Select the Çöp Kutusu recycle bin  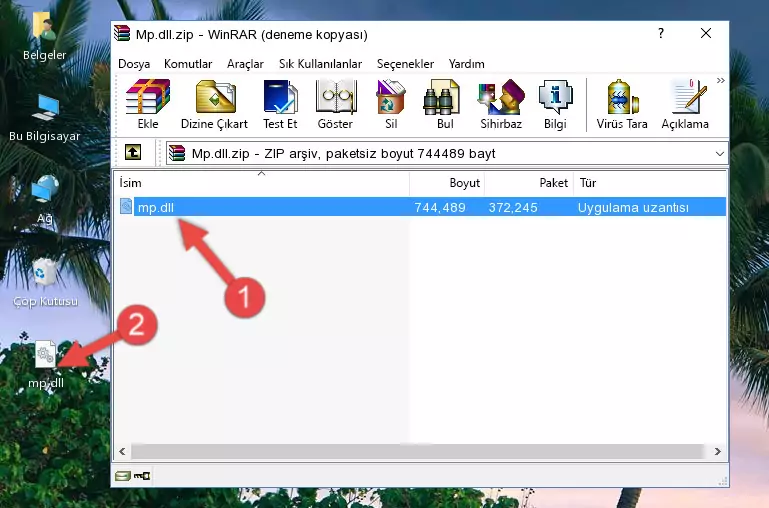pos(45,282)
